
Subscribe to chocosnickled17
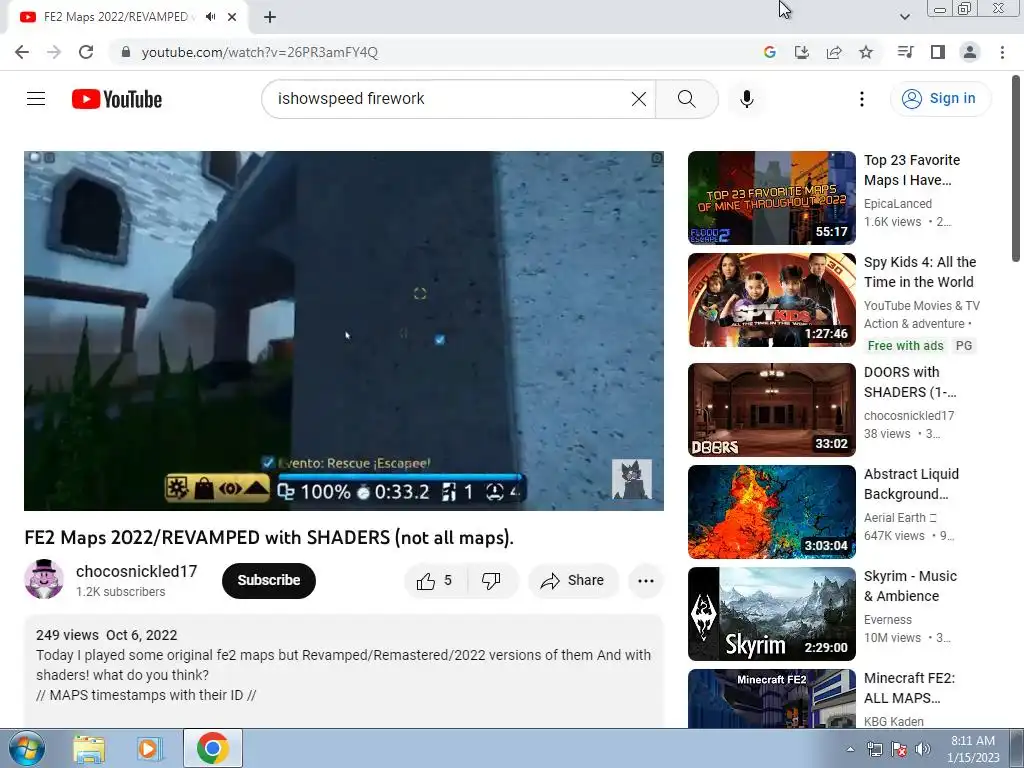click(x=268, y=581)
